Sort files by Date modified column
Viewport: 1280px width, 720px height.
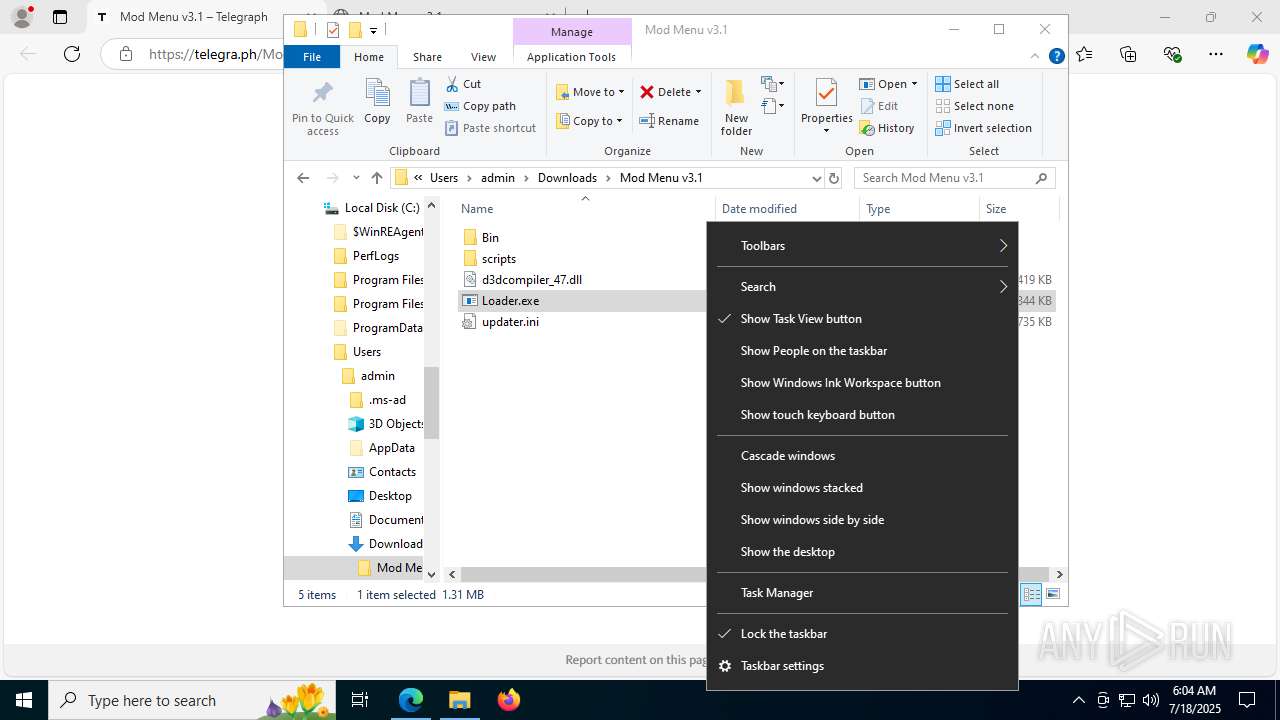759,209
